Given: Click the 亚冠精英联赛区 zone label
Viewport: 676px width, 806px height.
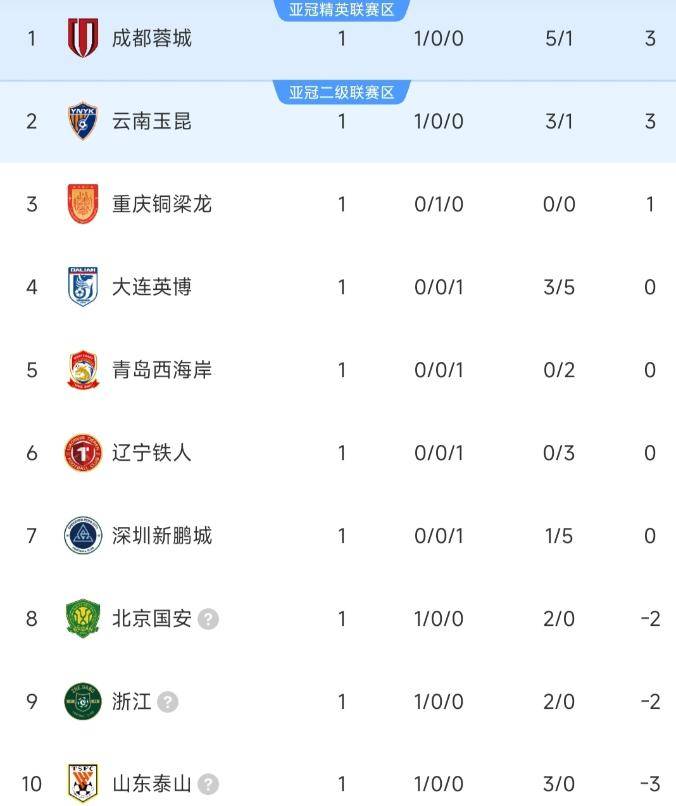Looking at the screenshot, I should (x=342, y=10).
